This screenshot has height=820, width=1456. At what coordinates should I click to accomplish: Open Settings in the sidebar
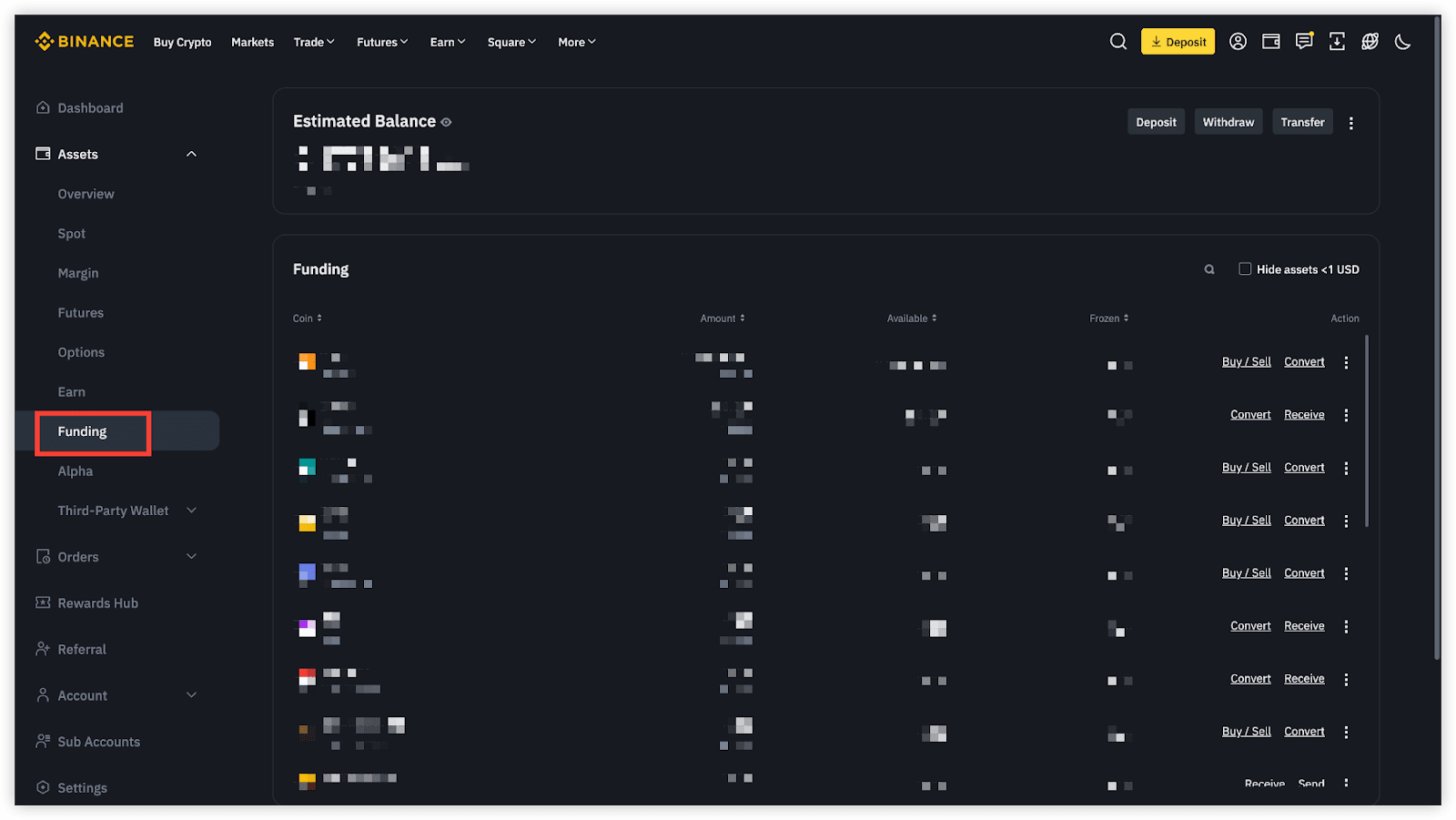(82, 788)
